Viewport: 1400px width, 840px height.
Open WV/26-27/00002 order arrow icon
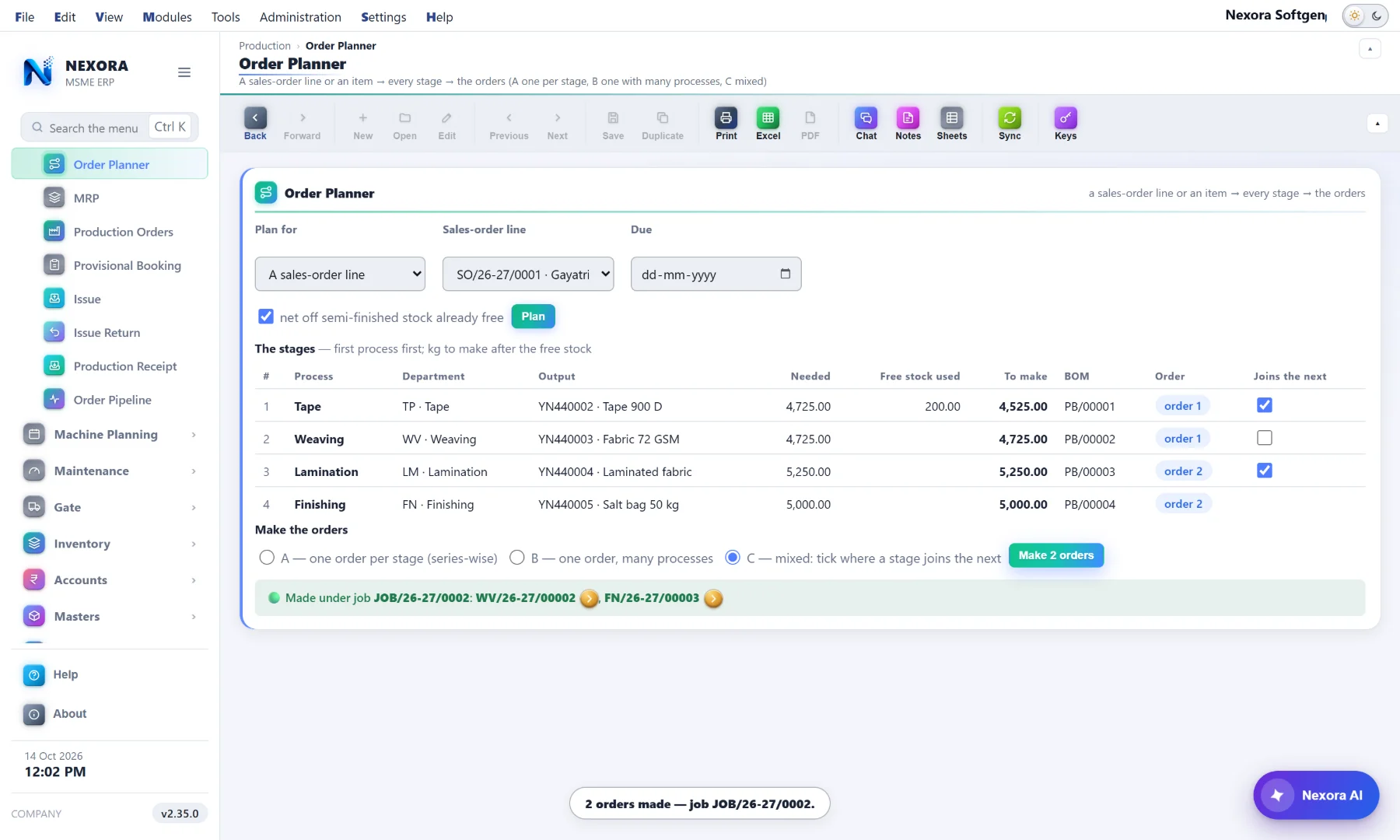[x=590, y=598]
